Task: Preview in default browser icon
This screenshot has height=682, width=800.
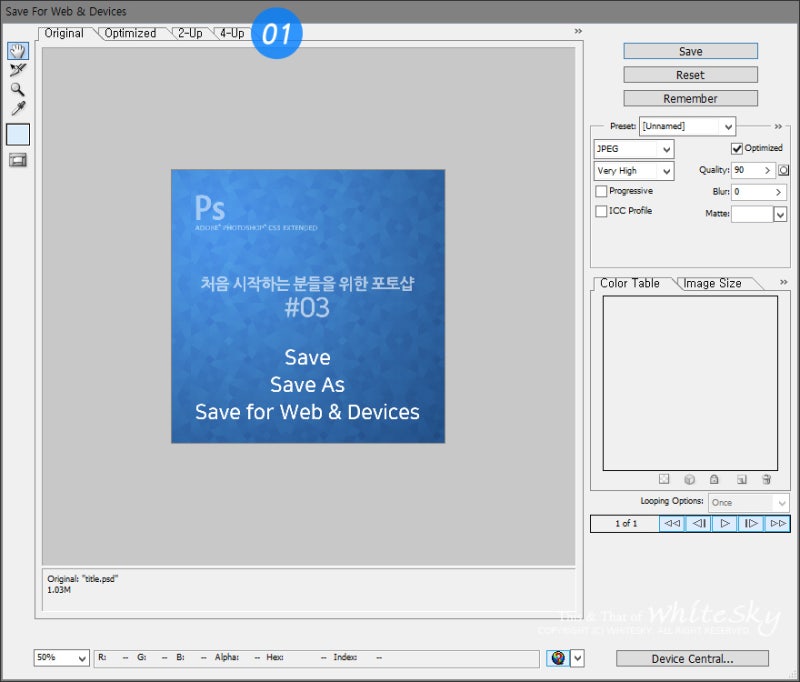Action: point(558,658)
